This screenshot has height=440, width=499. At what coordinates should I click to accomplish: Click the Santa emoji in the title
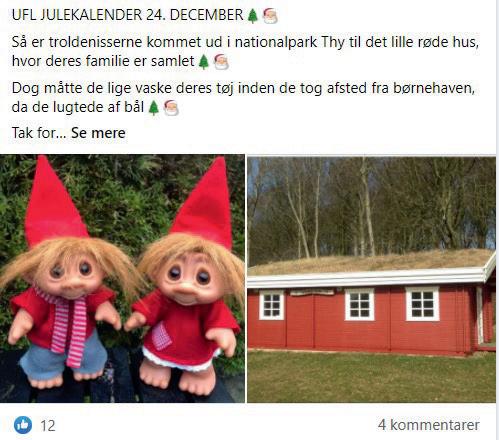tap(270, 16)
